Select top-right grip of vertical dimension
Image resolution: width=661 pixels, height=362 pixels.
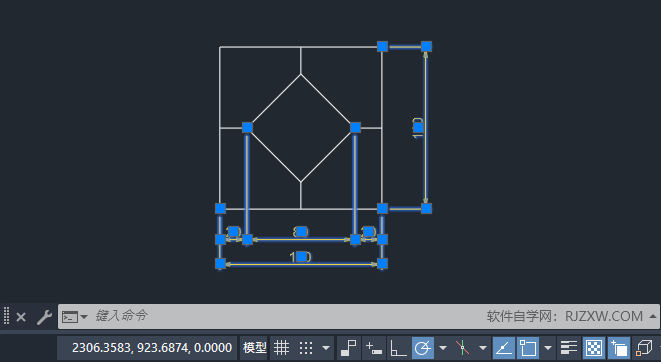tap(426, 46)
